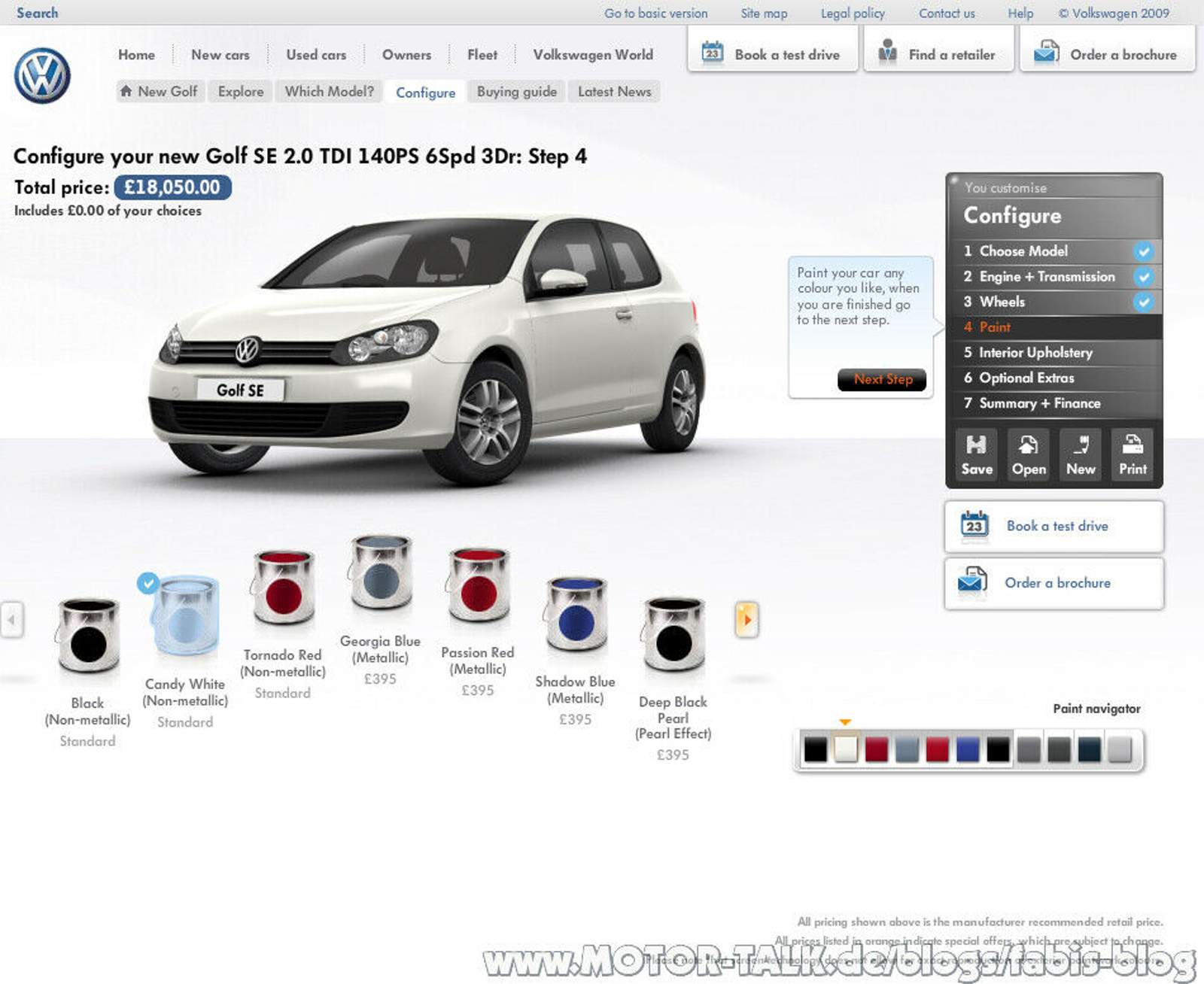Image resolution: width=1204 pixels, height=984 pixels.
Task: Click the total price £18,050.00 badge
Action: (x=172, y=187)
